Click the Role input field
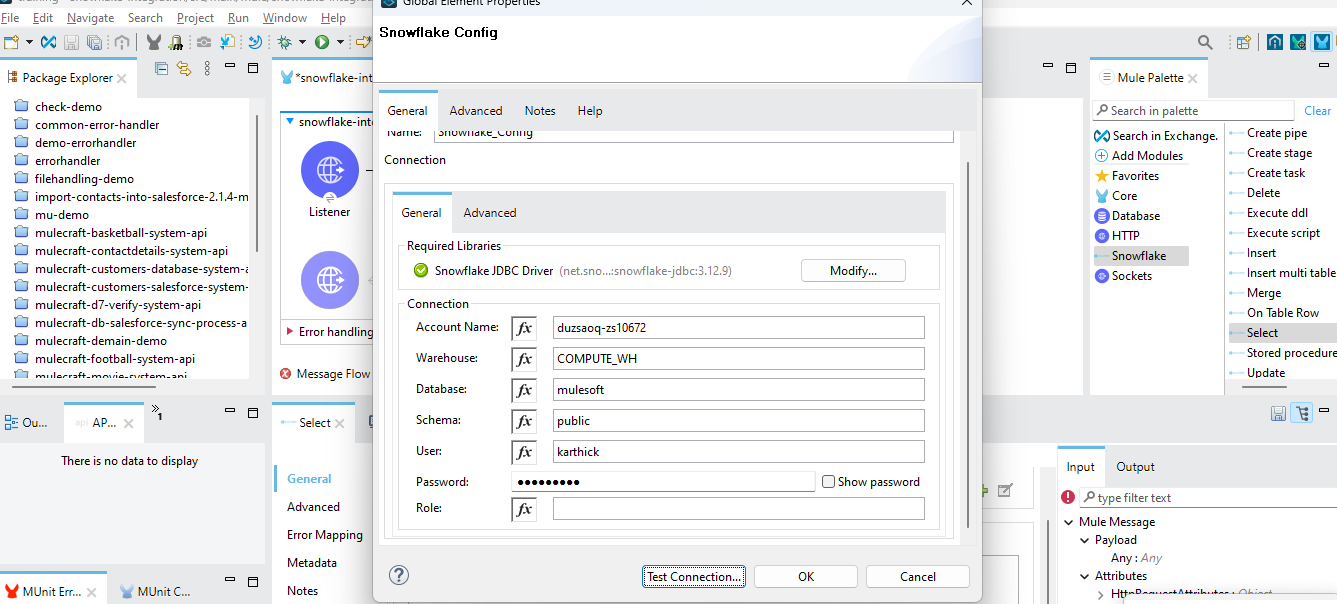 738,509
